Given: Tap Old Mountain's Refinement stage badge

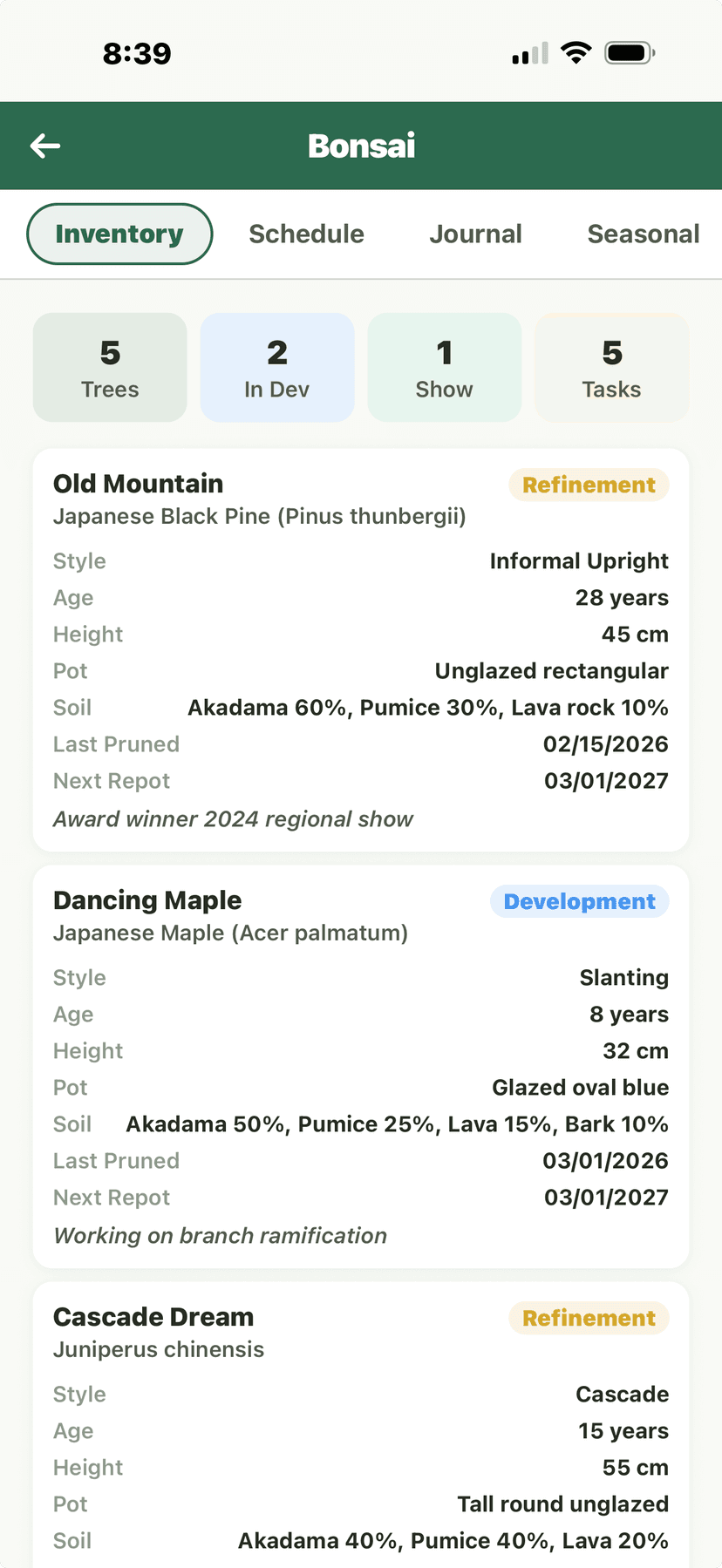Looking at the screenshot, I should click(589, 485).
